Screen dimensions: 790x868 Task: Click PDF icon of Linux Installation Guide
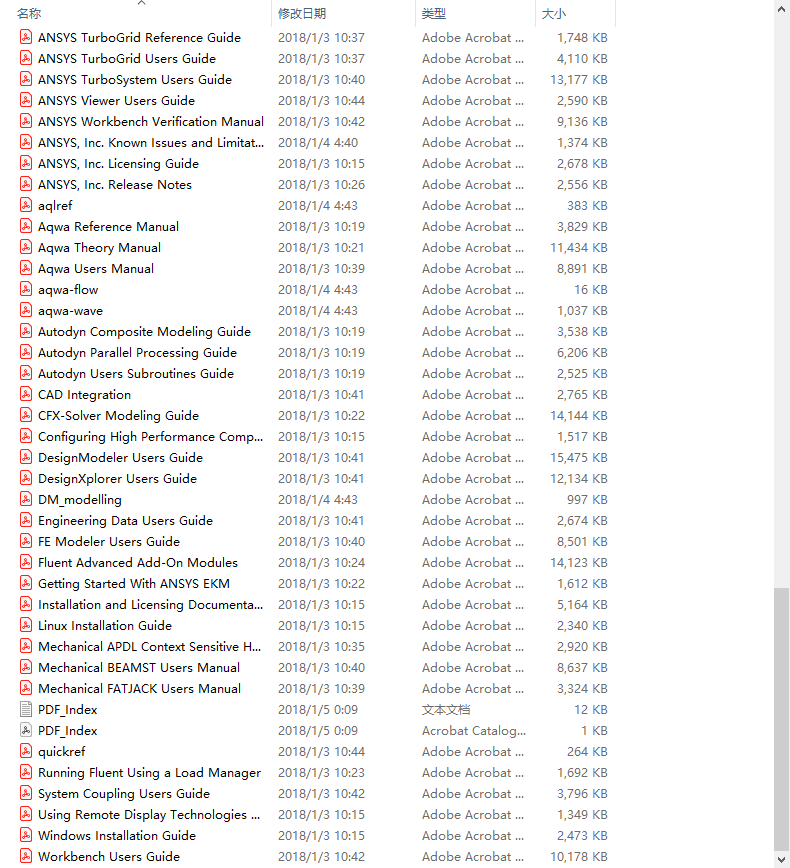coord(26,626)
